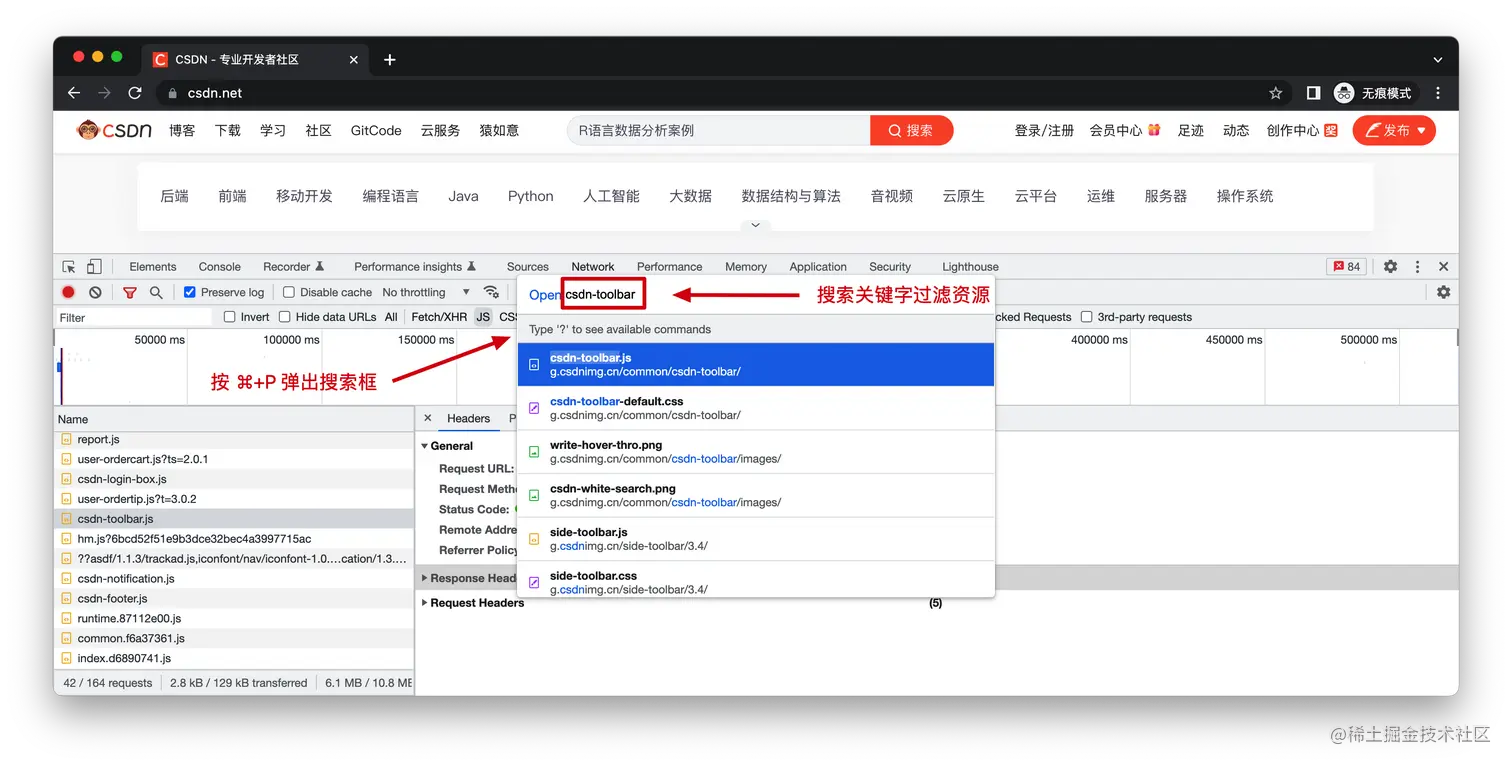Open network panel settings gear

pyautogui.click(x=1443, y=292)
